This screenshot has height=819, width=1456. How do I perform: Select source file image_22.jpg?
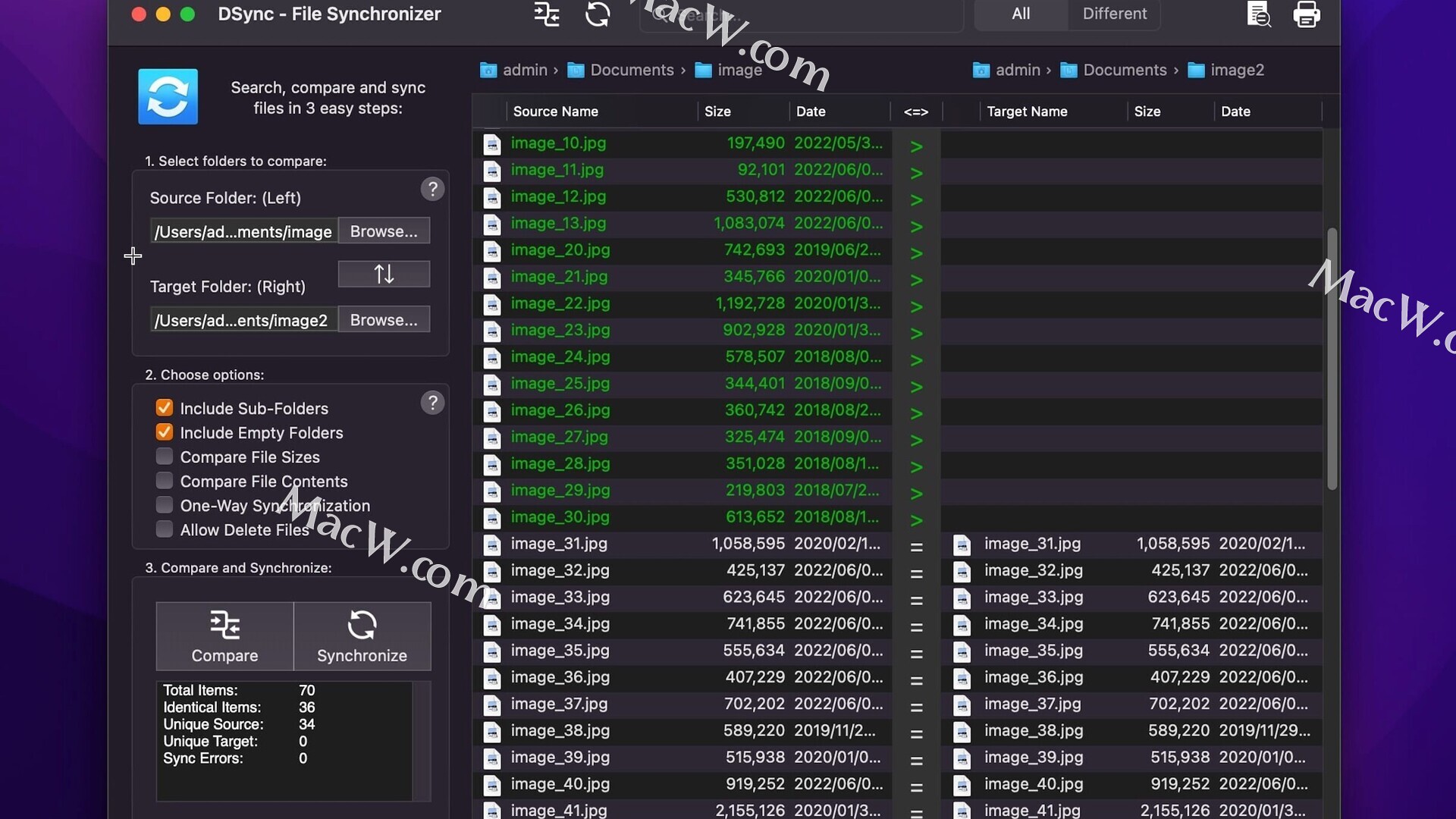tap(560, 303)
